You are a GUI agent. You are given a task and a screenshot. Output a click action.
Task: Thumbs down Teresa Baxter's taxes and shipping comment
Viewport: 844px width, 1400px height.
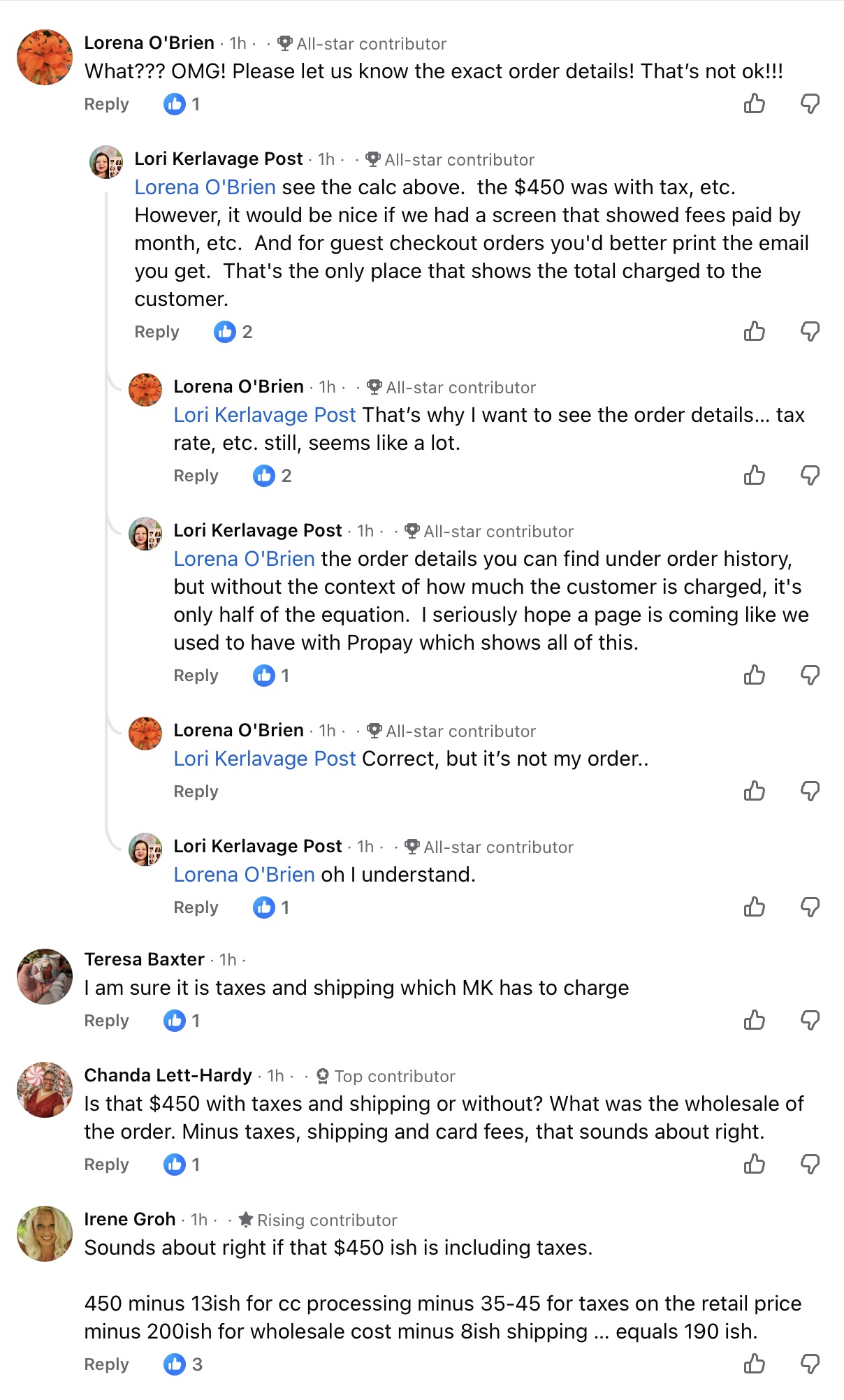pyautogui.click(x=810, y=1020)
